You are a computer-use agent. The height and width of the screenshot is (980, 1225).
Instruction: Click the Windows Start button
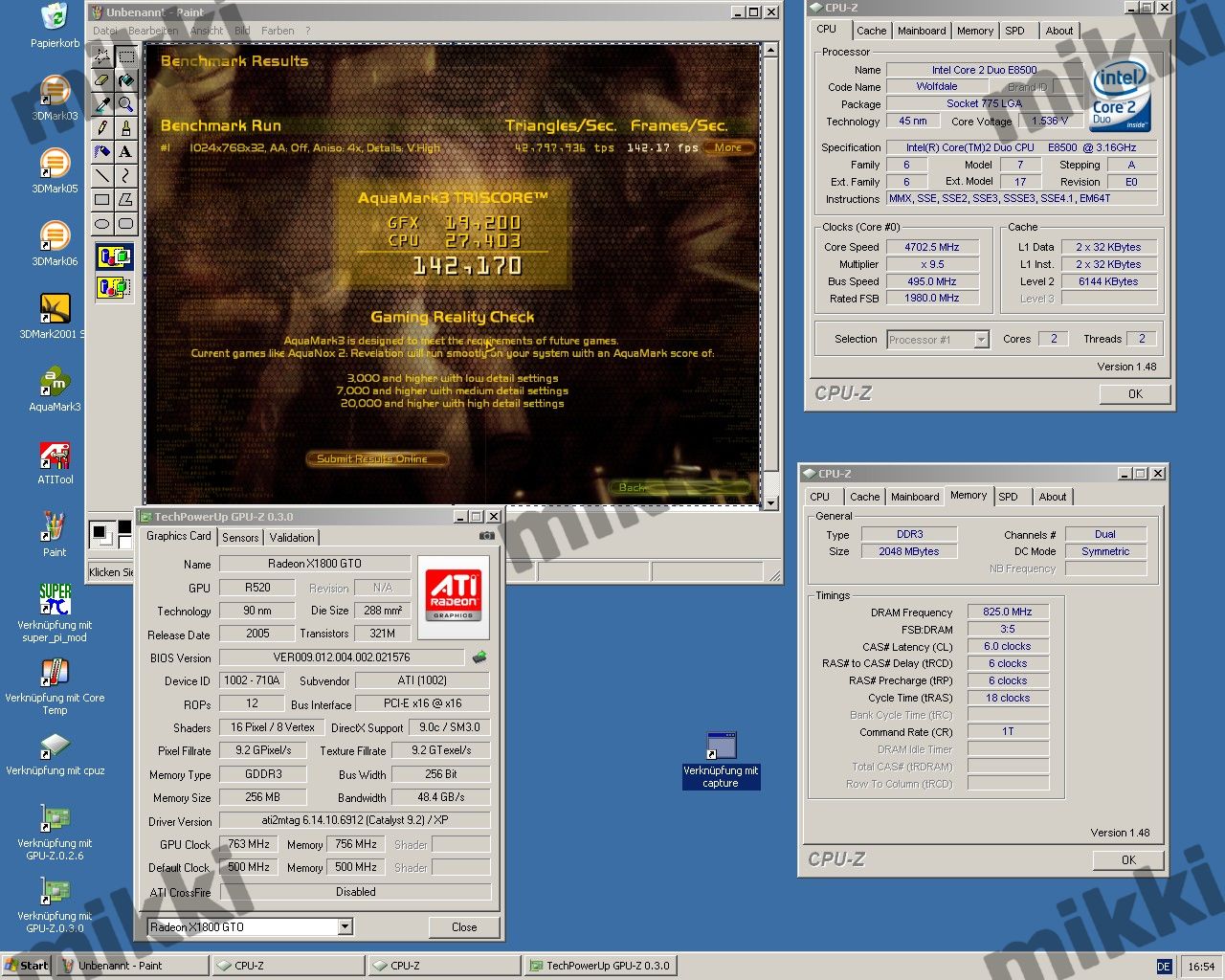click(27, 966)
